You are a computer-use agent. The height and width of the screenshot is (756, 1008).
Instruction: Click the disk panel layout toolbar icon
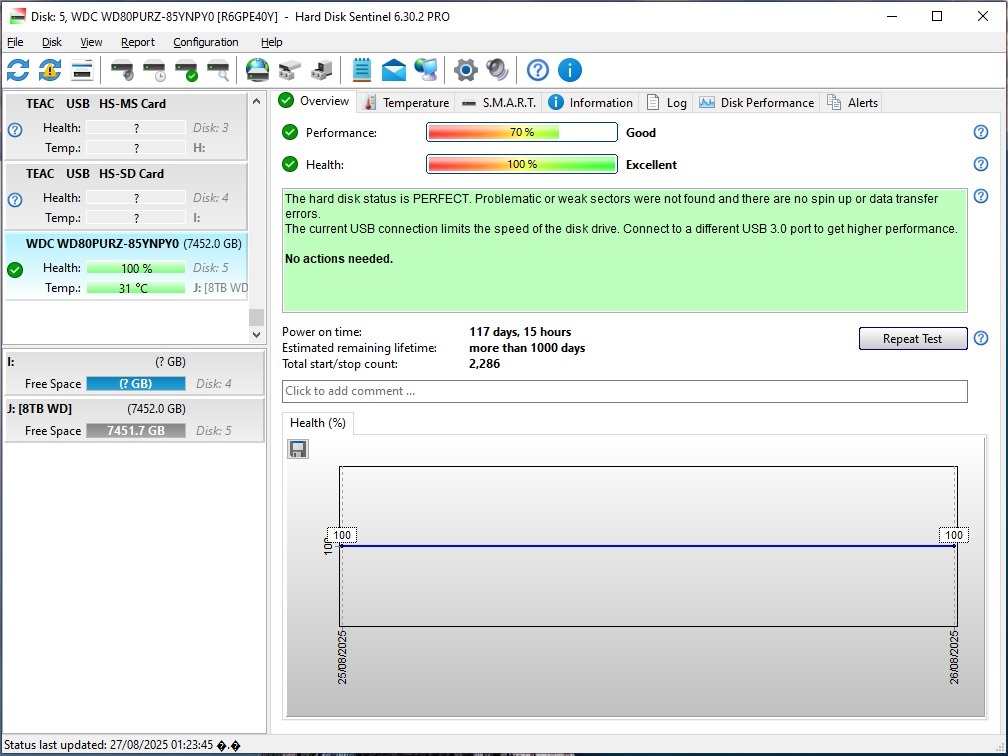pos(82,70)
